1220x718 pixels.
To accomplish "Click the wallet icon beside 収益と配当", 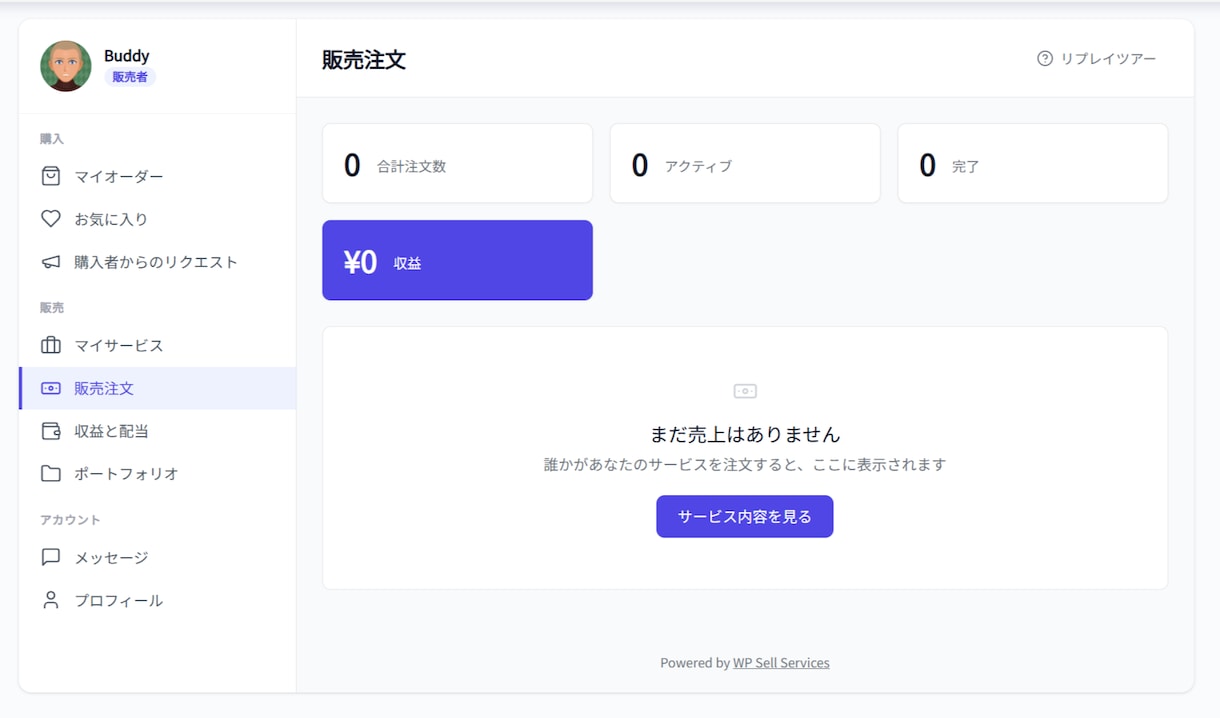I will [50, 431].
